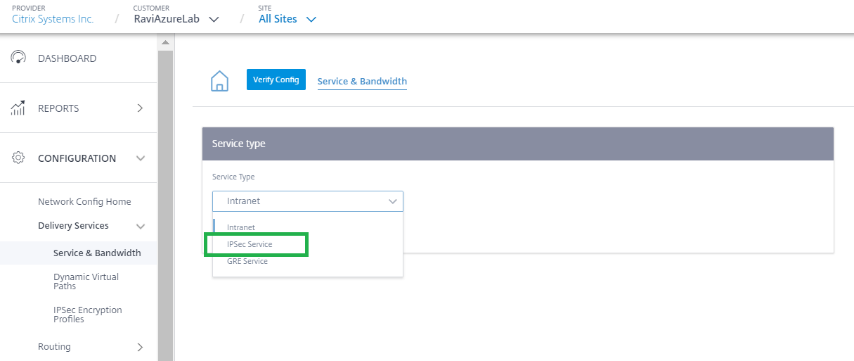Image resolution: width=854 pixels, height=361 pixels.
Task: Collapse Delivery Services chevron
Action: 141,226
